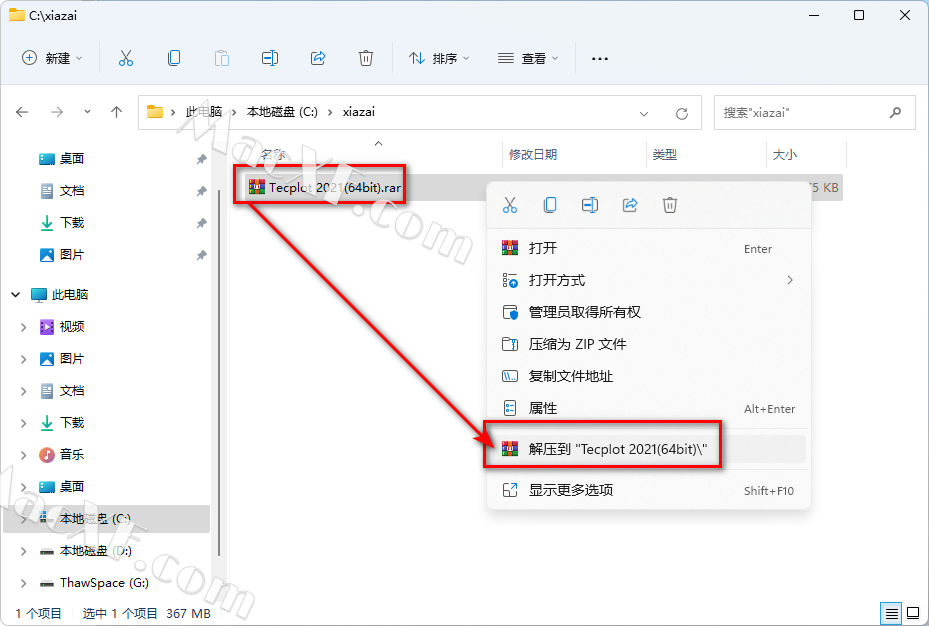This screenshot has width=929, height=626.
Task: Refresh the xiazai folder view
Action: (x=682, y=113)
